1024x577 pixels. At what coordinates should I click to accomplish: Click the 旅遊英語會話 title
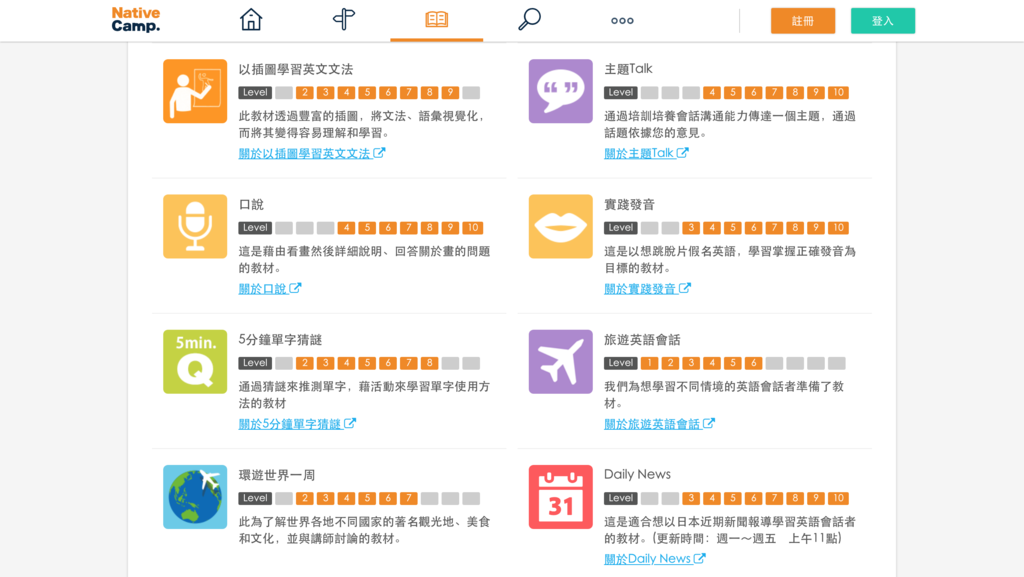[642, 339]
